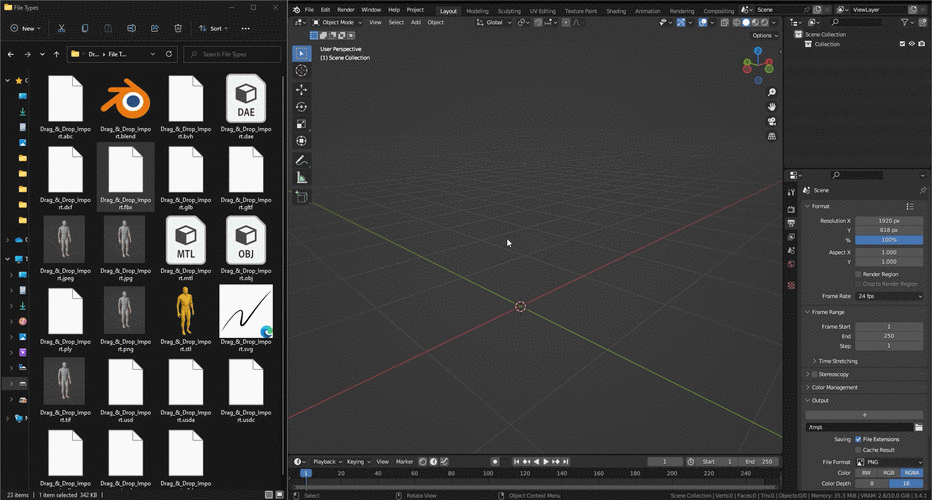This screenshot has width=932, height=500.
Task: Toggle Collection exclude checkbox in outliner
Action: pos(902,44)
